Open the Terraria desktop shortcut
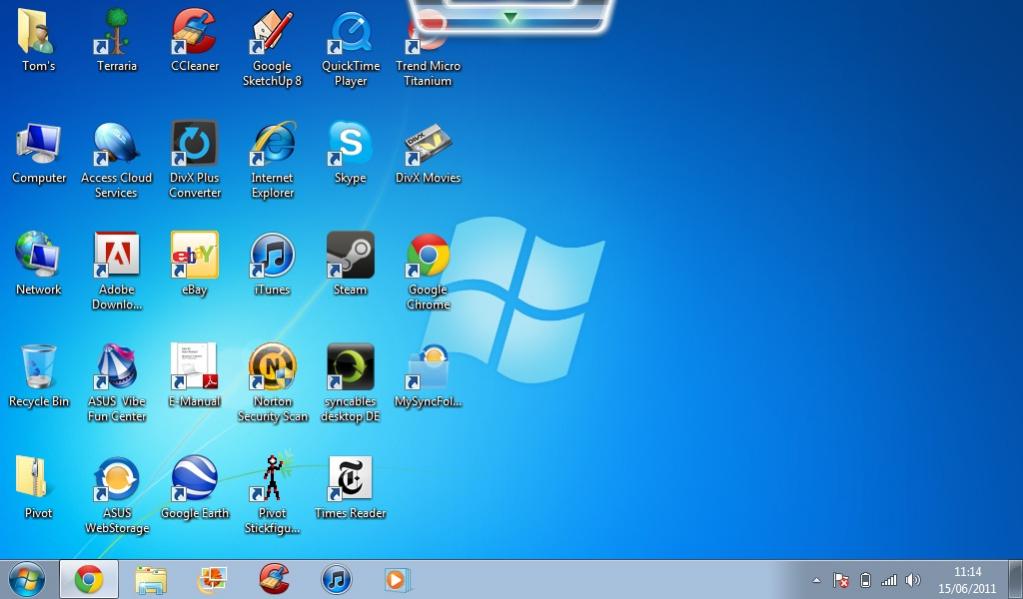Image resolution: width=1023 pixels, height=599 pixels. click(x=117, y=34)
